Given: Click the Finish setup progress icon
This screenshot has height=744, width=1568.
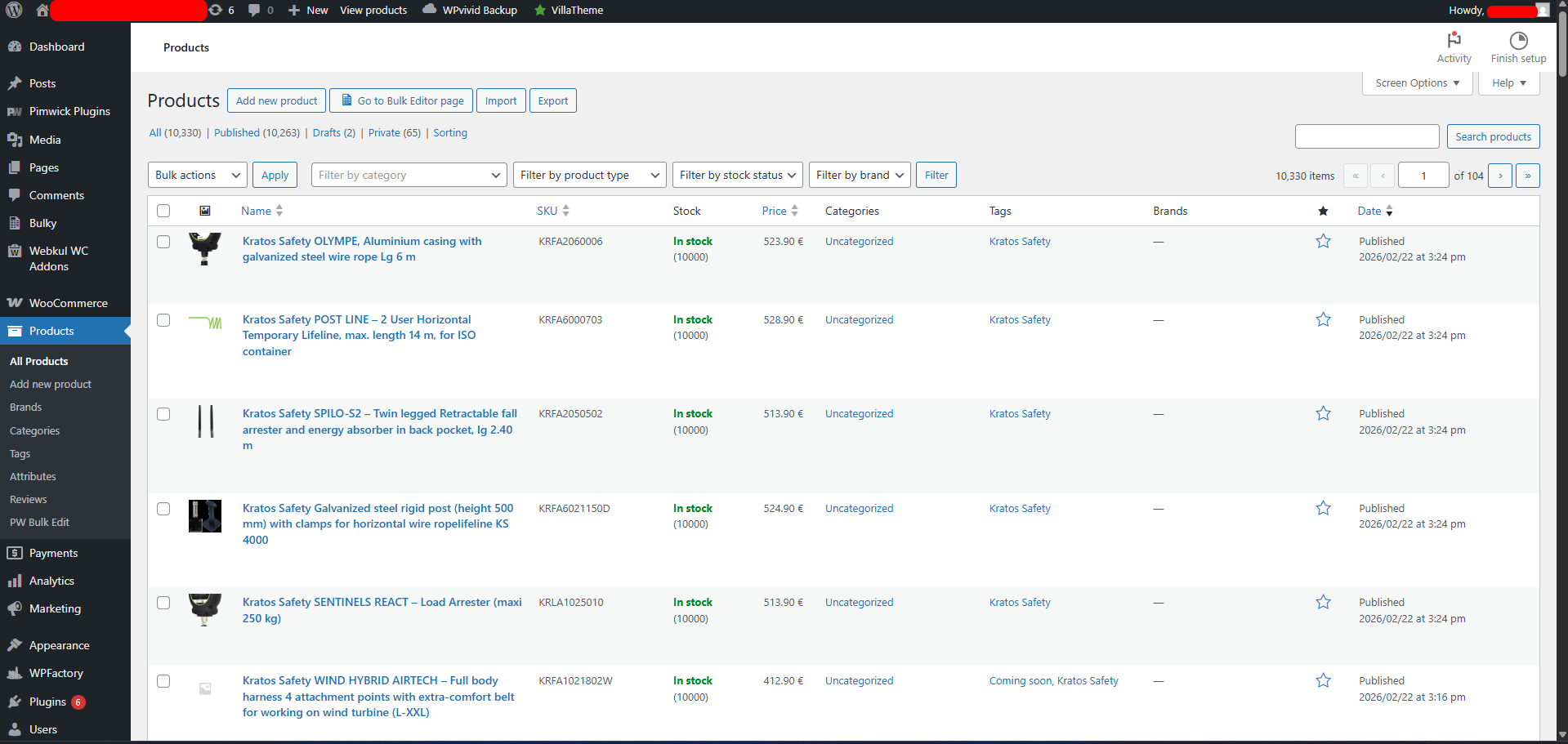Looking at the screenshot, I should pos(1518,41).
